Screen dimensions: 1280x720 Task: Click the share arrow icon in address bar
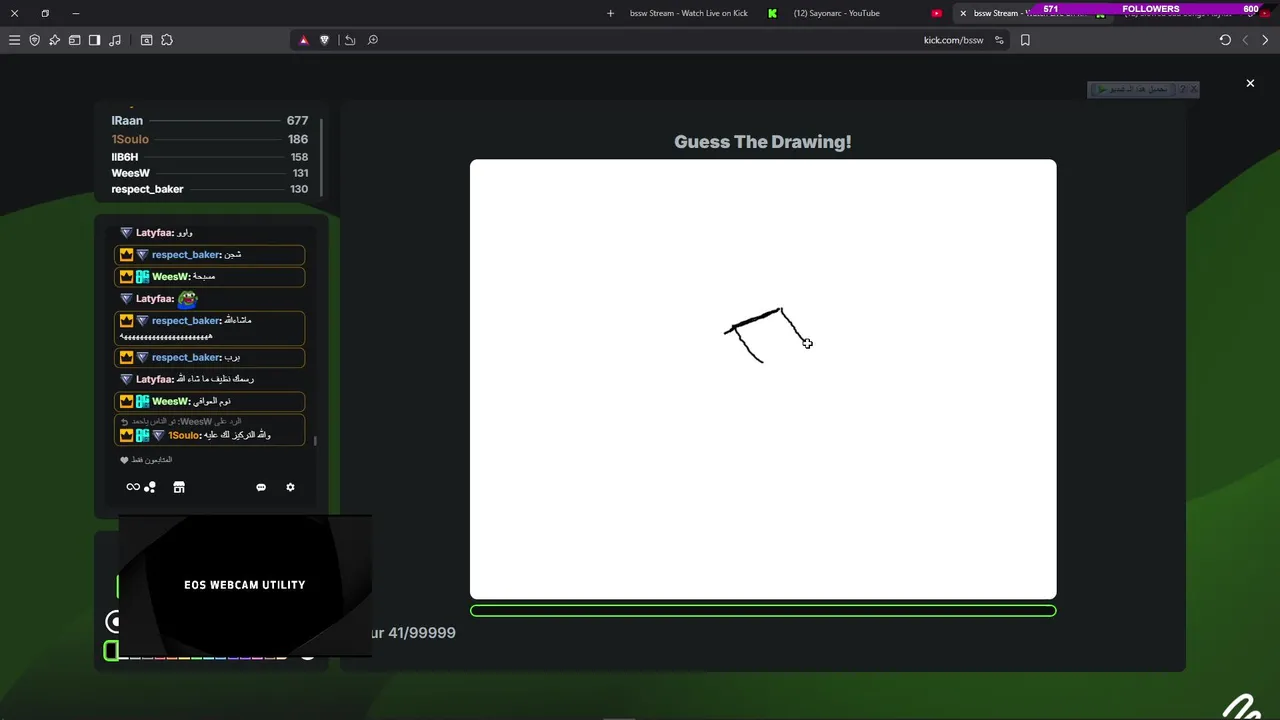point(350,40)
